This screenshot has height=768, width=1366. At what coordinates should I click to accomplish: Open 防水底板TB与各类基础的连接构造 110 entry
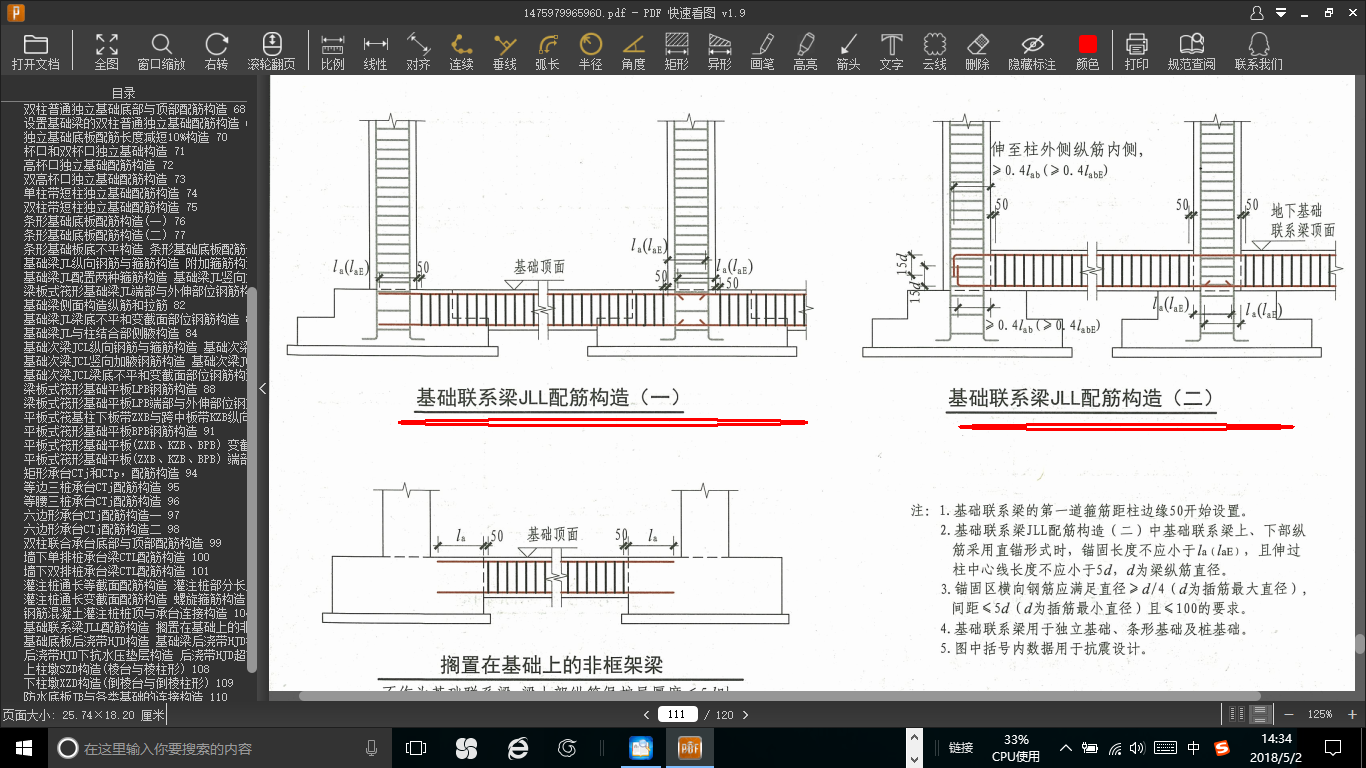[x=126, y=697]
